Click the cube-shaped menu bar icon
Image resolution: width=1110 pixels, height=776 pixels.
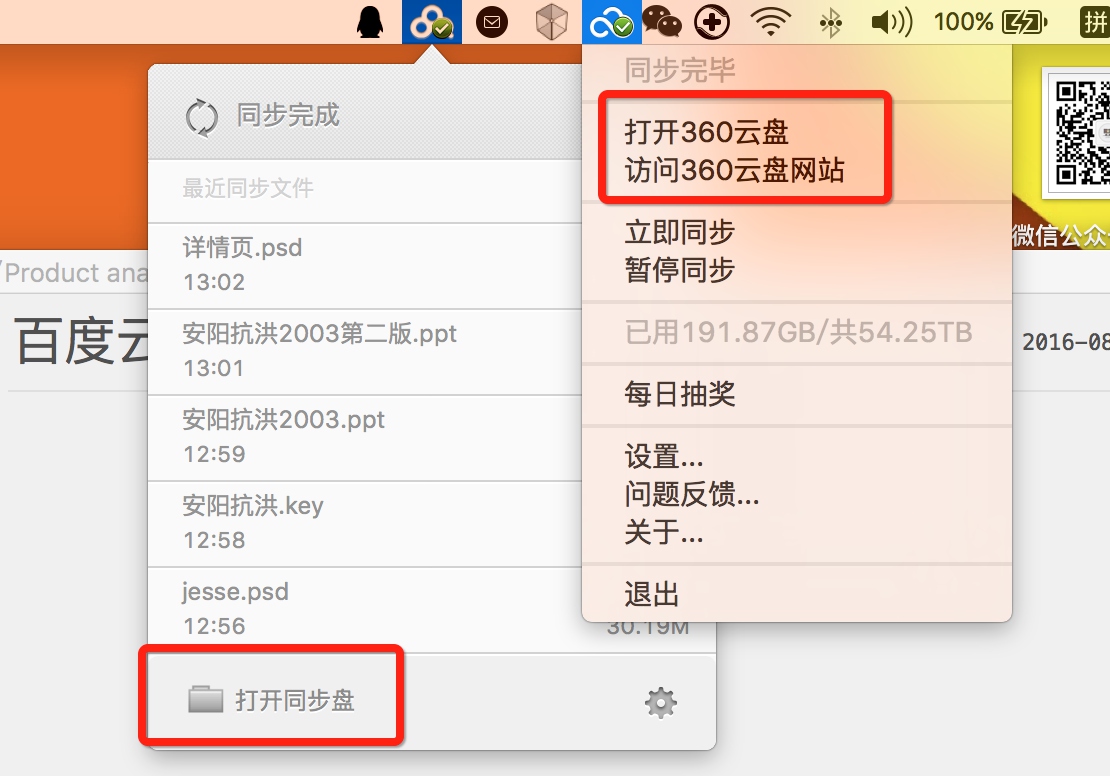[551, 22]
